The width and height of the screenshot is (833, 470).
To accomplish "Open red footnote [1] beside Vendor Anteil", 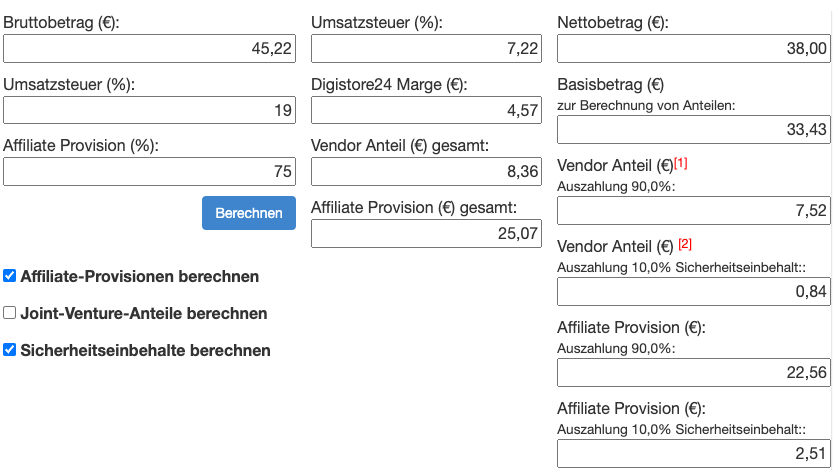I will [x=682, y=163].
